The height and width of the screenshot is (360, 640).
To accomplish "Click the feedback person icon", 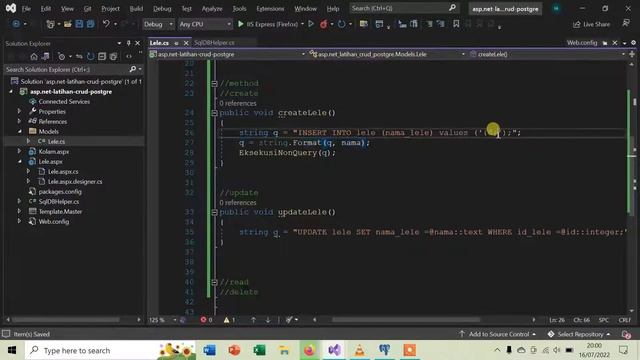I will (x=626, y=24).
